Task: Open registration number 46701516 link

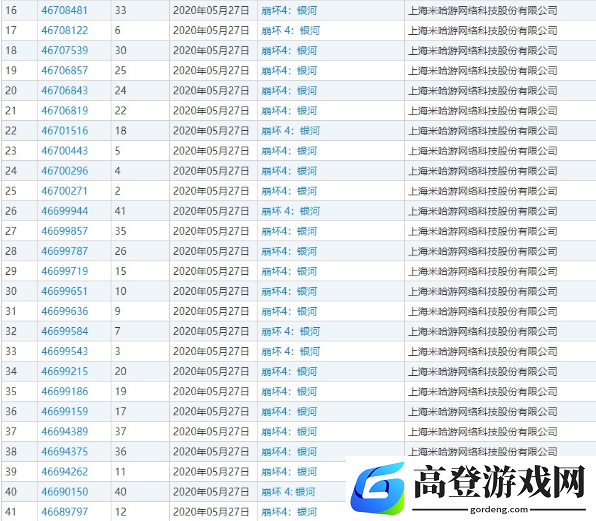Action: (x=64, y=131)
